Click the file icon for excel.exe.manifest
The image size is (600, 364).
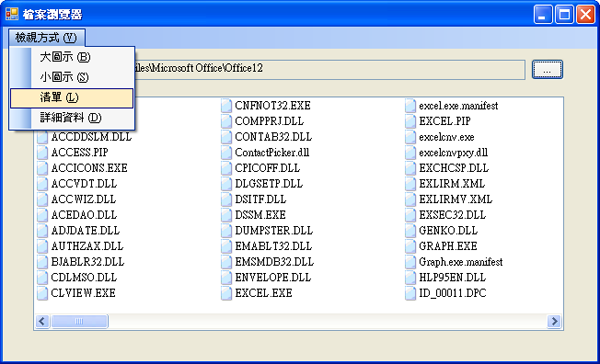pos(411,106)
